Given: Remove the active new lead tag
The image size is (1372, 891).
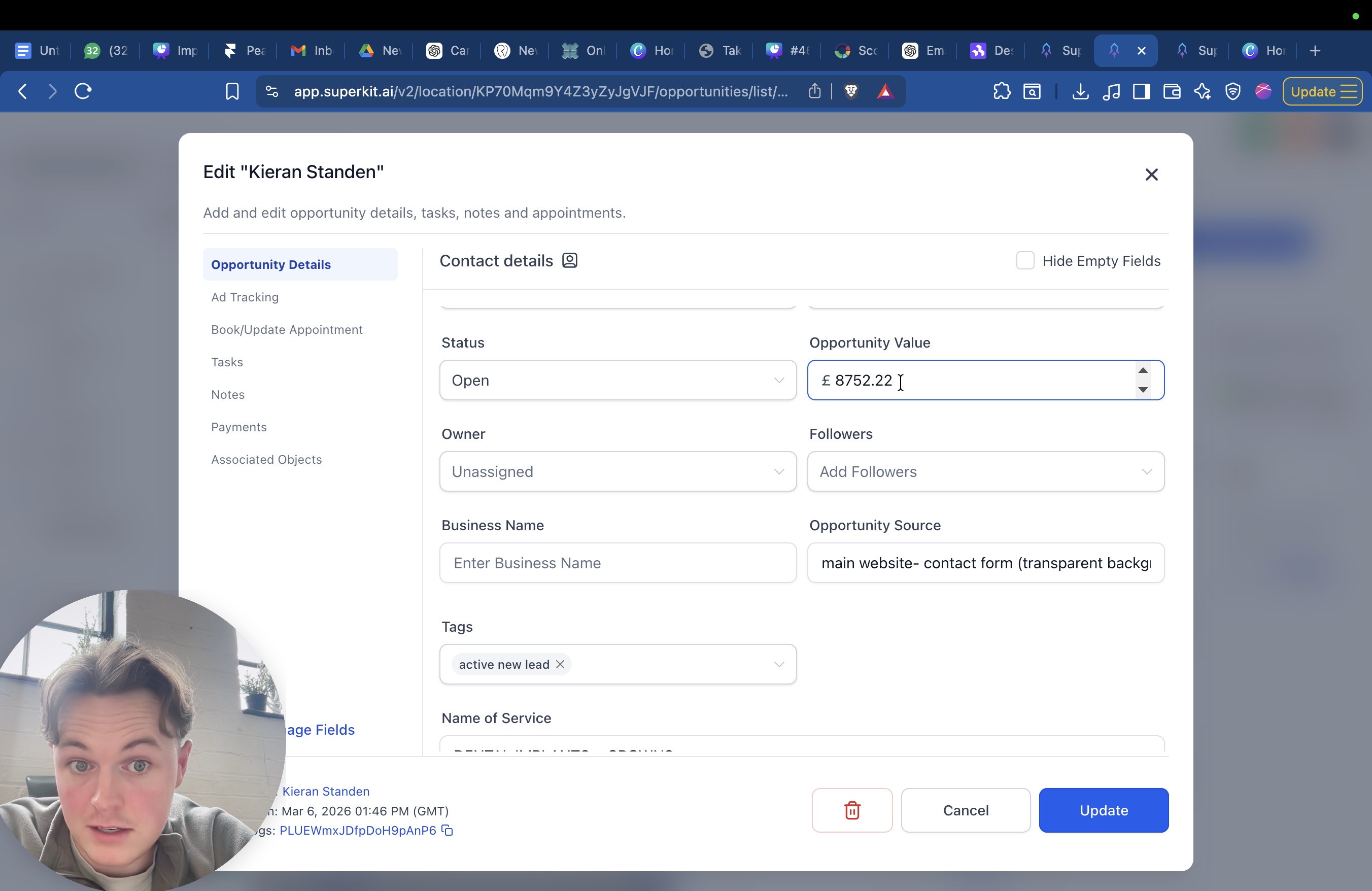Looking at the screenshot, I should (560, 664).
